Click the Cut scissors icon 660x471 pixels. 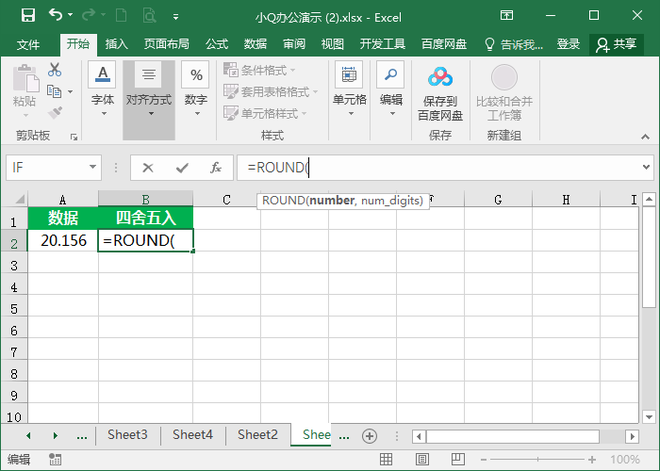[x=55, y=69]
